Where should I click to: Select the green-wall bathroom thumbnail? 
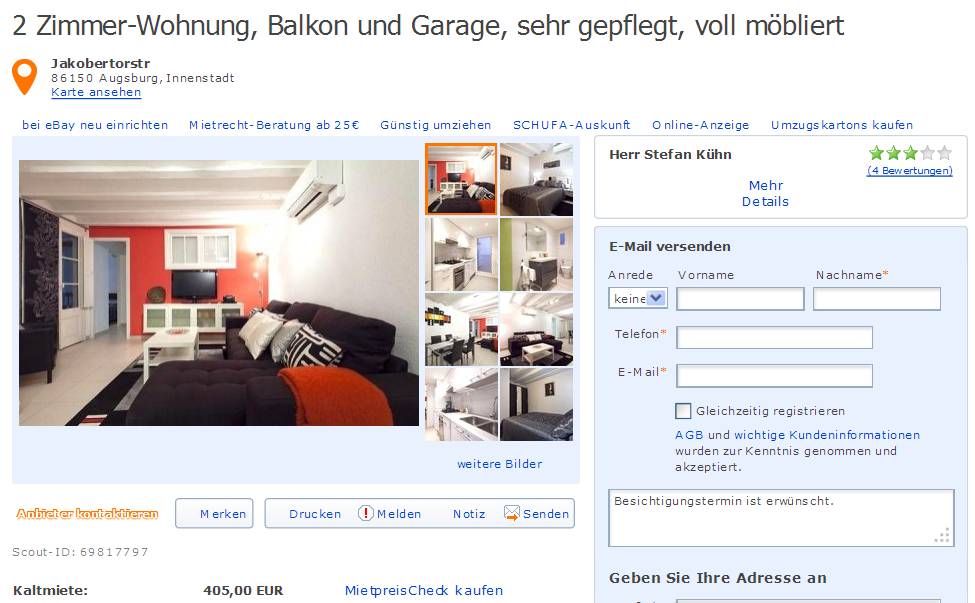[537, 254]
